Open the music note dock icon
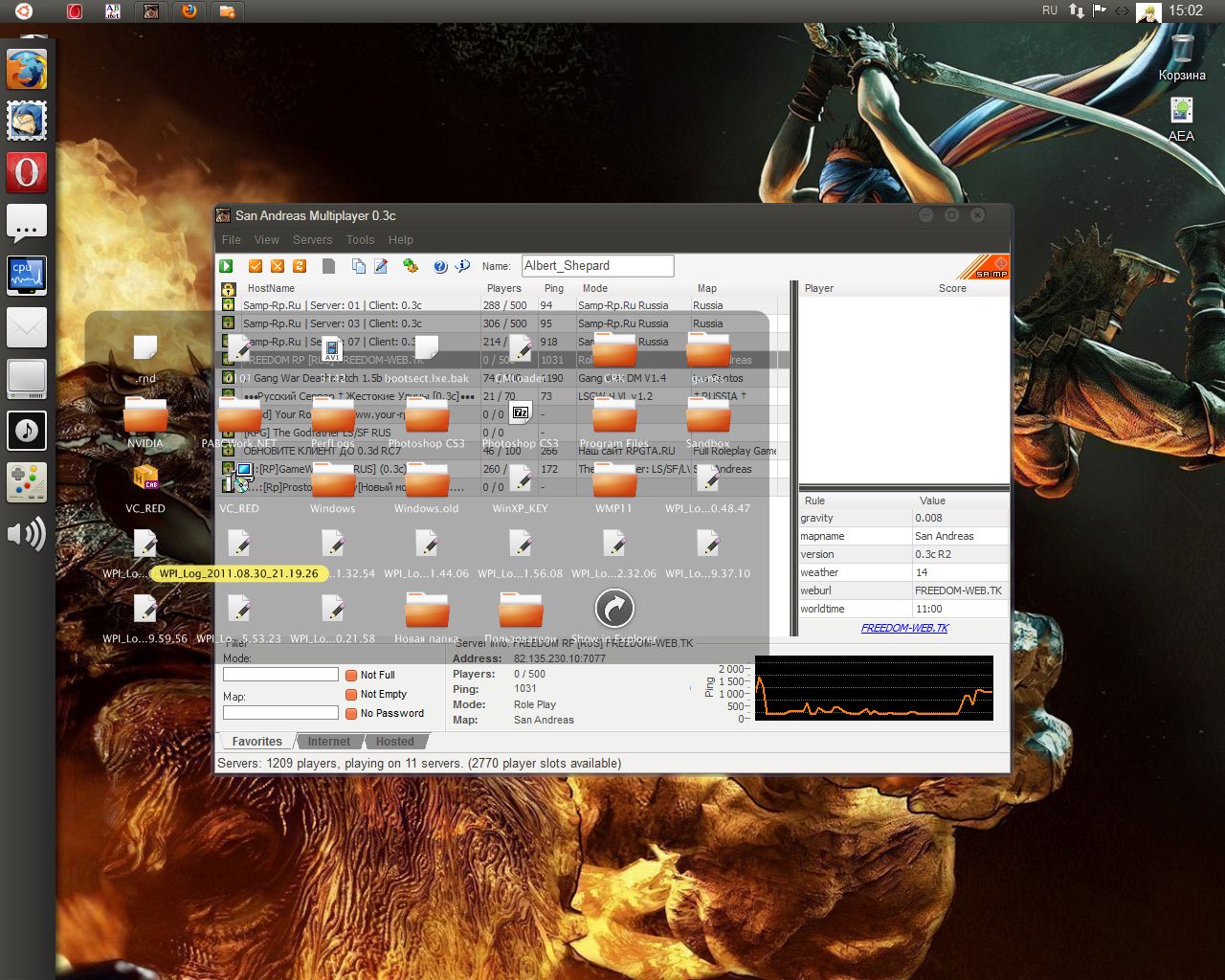The height and width of the screenshot is (980, 1225). coord(27,431)
